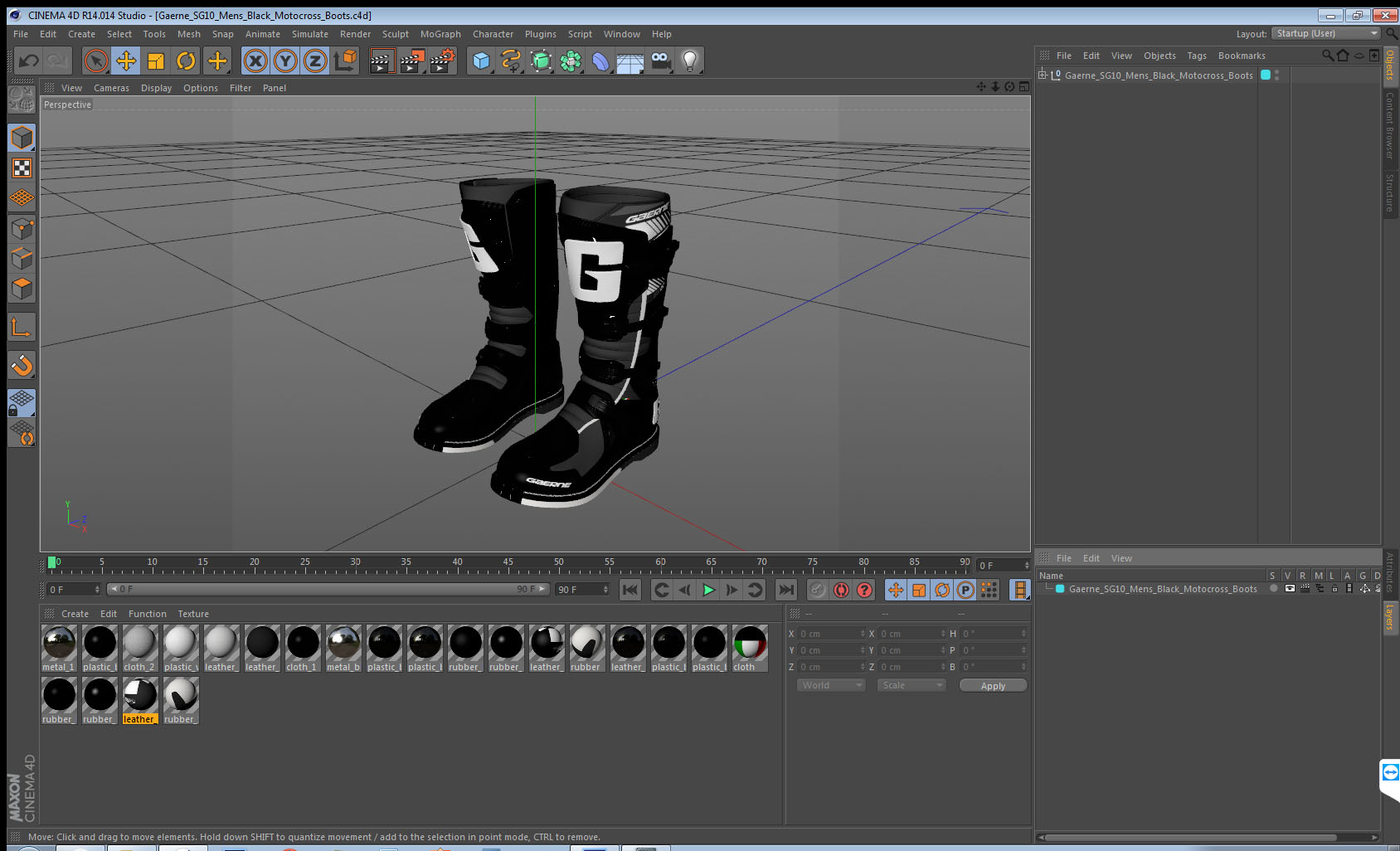Image resolution: width=1400 pixels, height=851 pixels.
Task: Click the record active objects button
Action: coord(818,590)
